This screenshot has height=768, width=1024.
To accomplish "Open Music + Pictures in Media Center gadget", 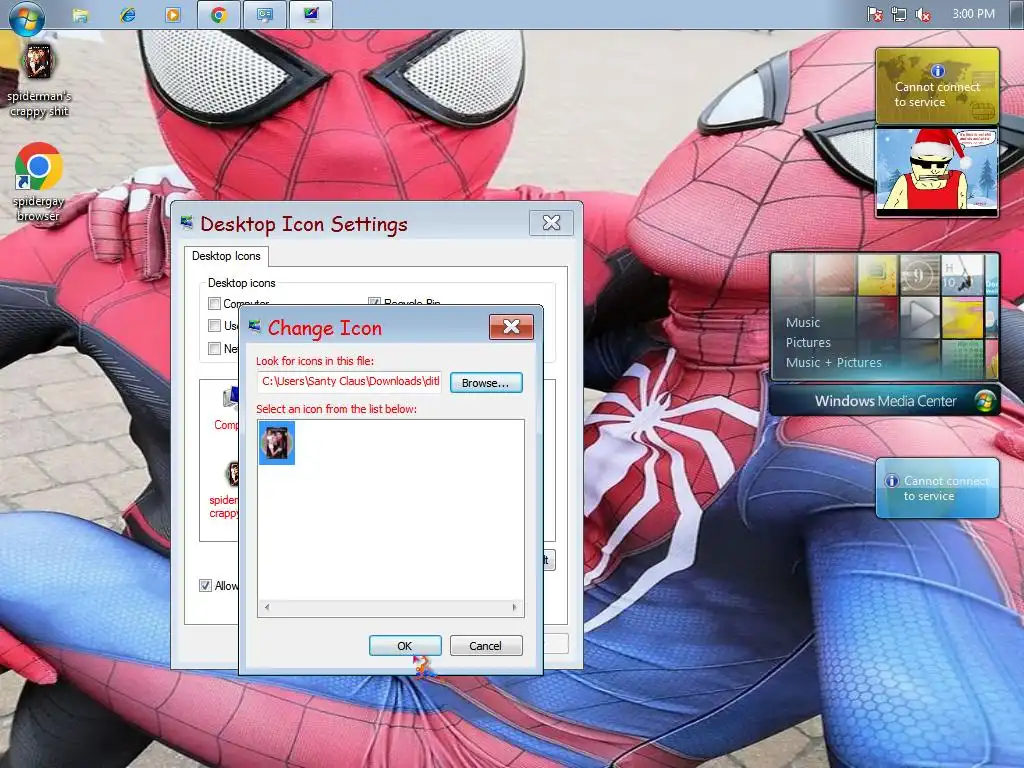I will 833,363.
